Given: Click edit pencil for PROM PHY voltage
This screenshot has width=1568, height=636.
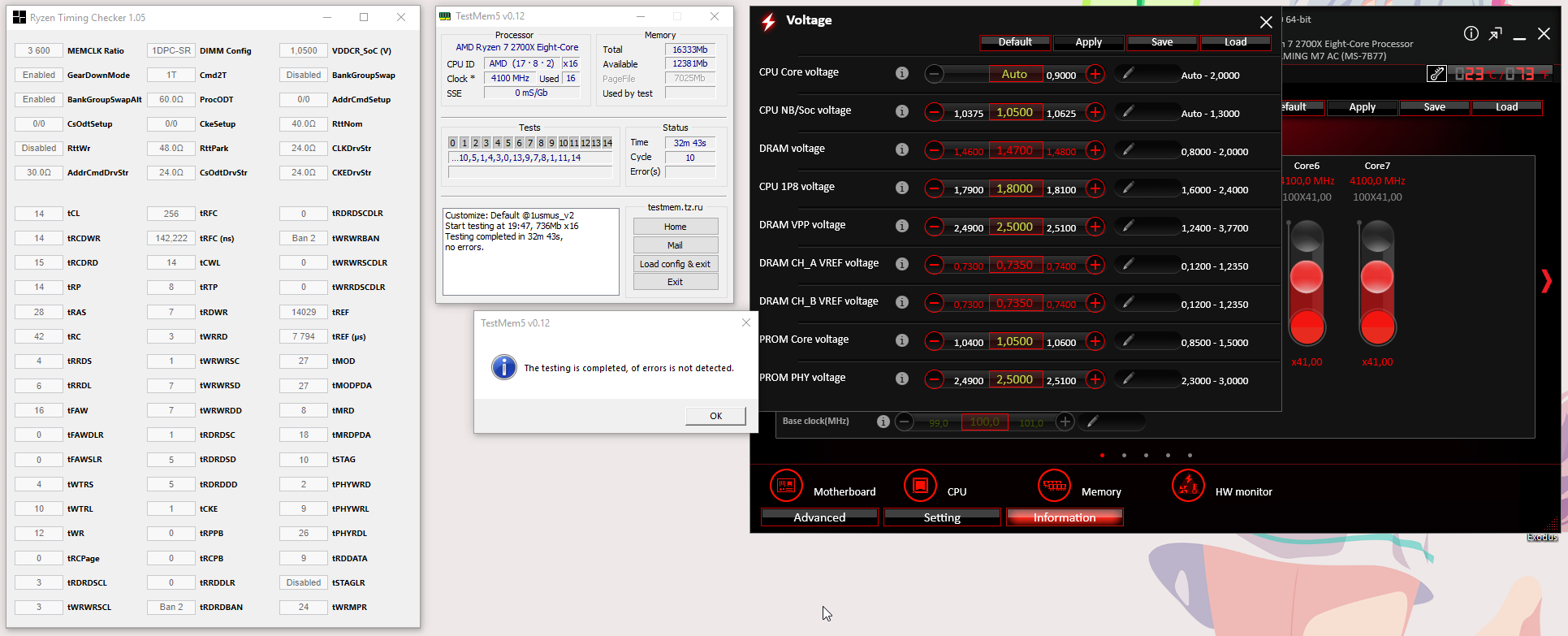Looking at the screenshot, I should [1128, 379].
